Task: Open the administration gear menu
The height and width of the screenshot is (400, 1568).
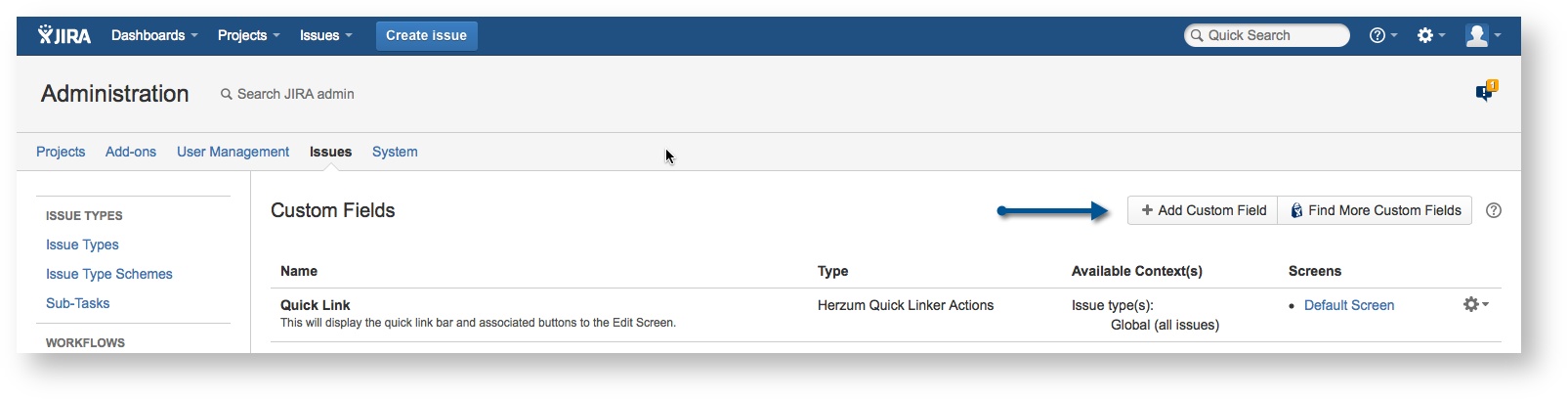Action: tap(1430, 35)
